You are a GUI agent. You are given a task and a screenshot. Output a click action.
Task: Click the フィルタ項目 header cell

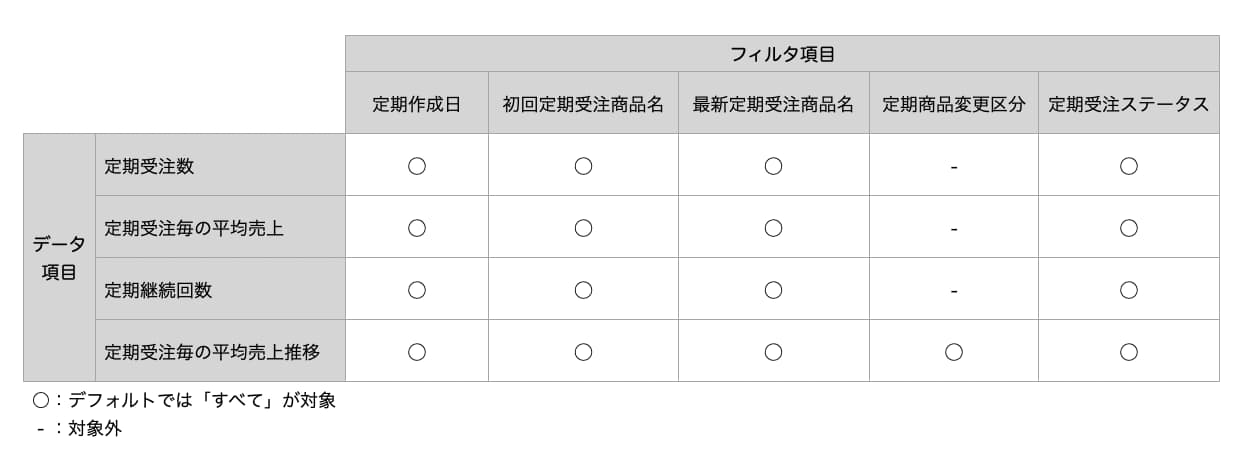click(x=782, y=54)
